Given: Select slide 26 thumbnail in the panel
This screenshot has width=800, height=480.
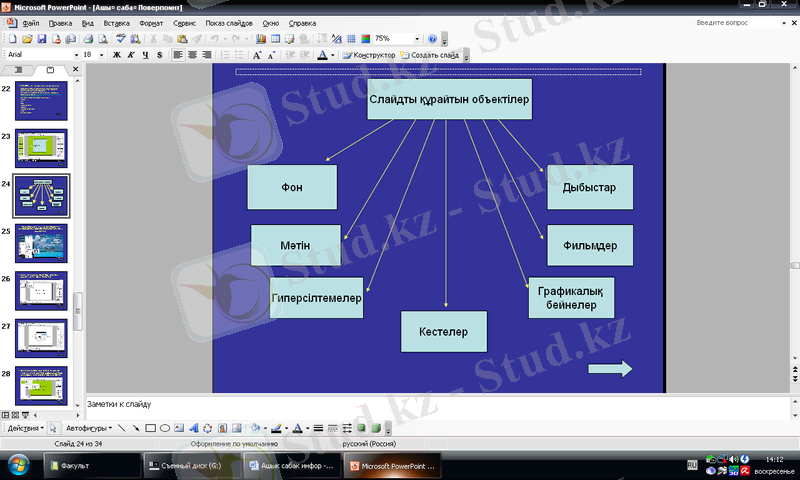Looking at the screenshot, I should pos(41,290).
